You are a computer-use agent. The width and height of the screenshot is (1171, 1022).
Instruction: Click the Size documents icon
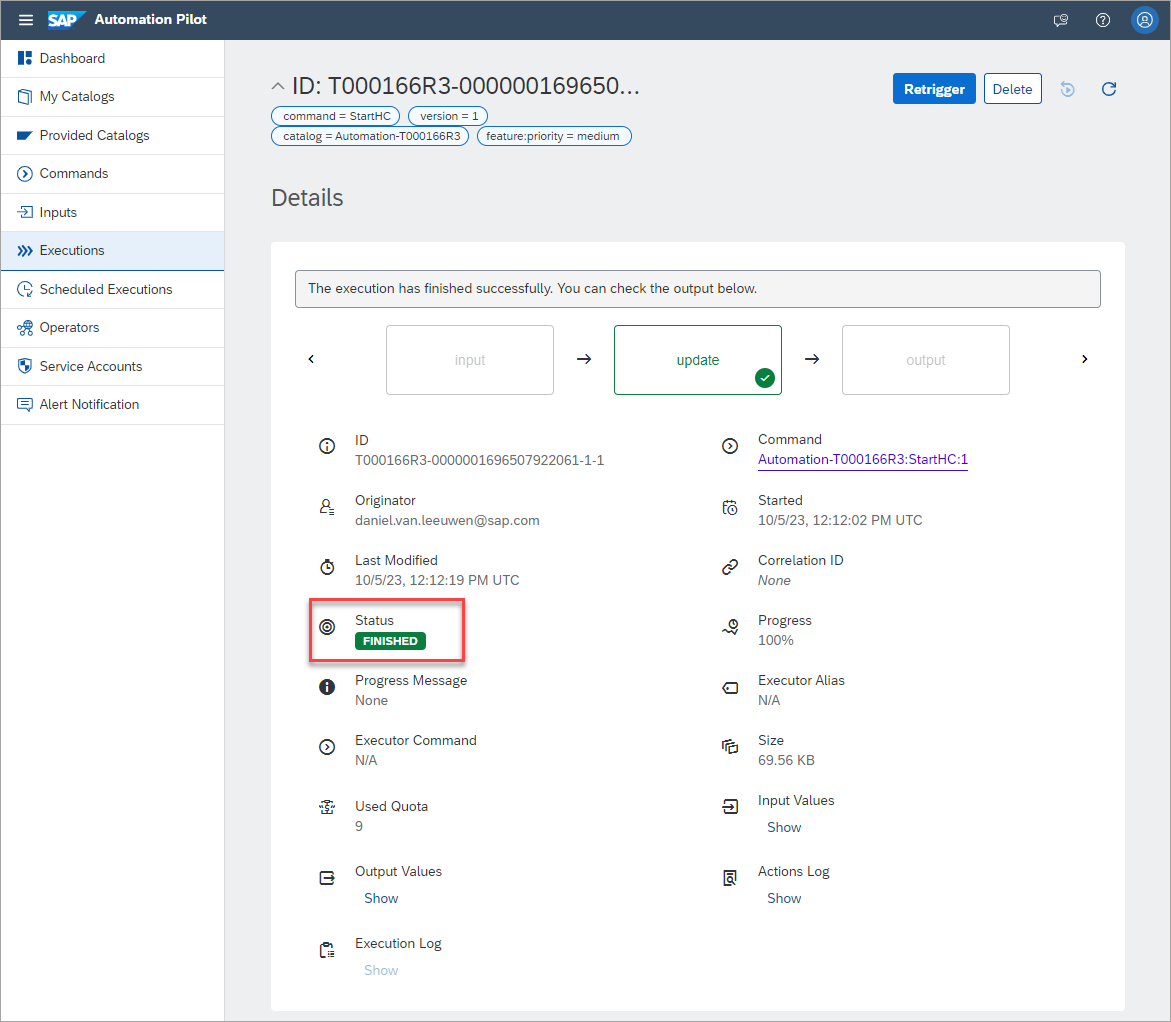[730, 746]
